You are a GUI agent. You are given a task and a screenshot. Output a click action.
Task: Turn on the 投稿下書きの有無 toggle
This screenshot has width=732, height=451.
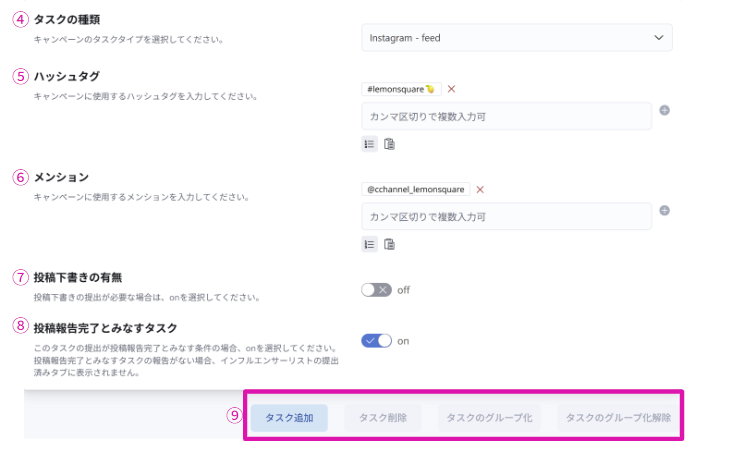pyautogui.click(x=376, y=290)
